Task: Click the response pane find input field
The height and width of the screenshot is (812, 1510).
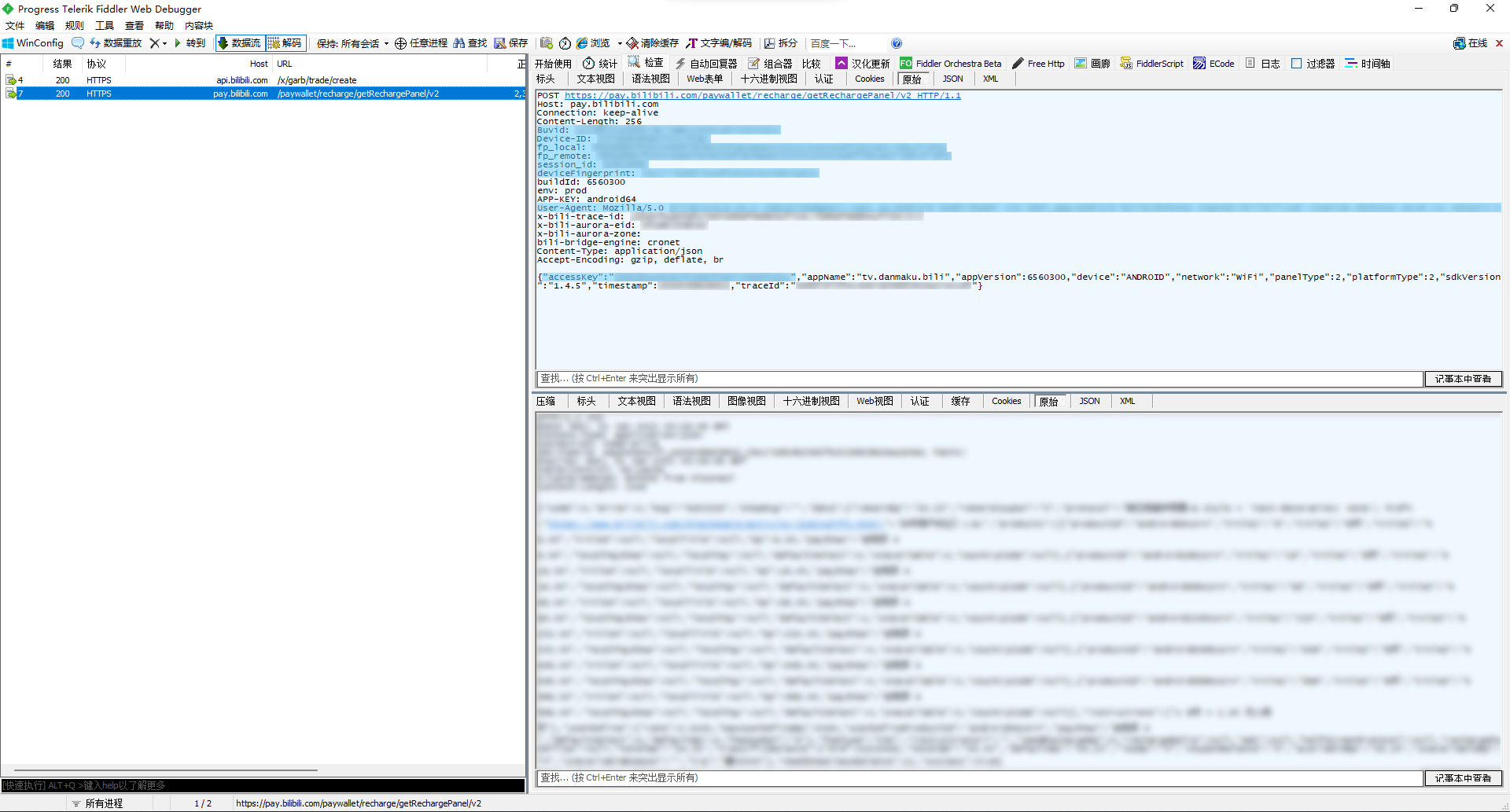Action: pyautogui.click(x=979, y=778)
